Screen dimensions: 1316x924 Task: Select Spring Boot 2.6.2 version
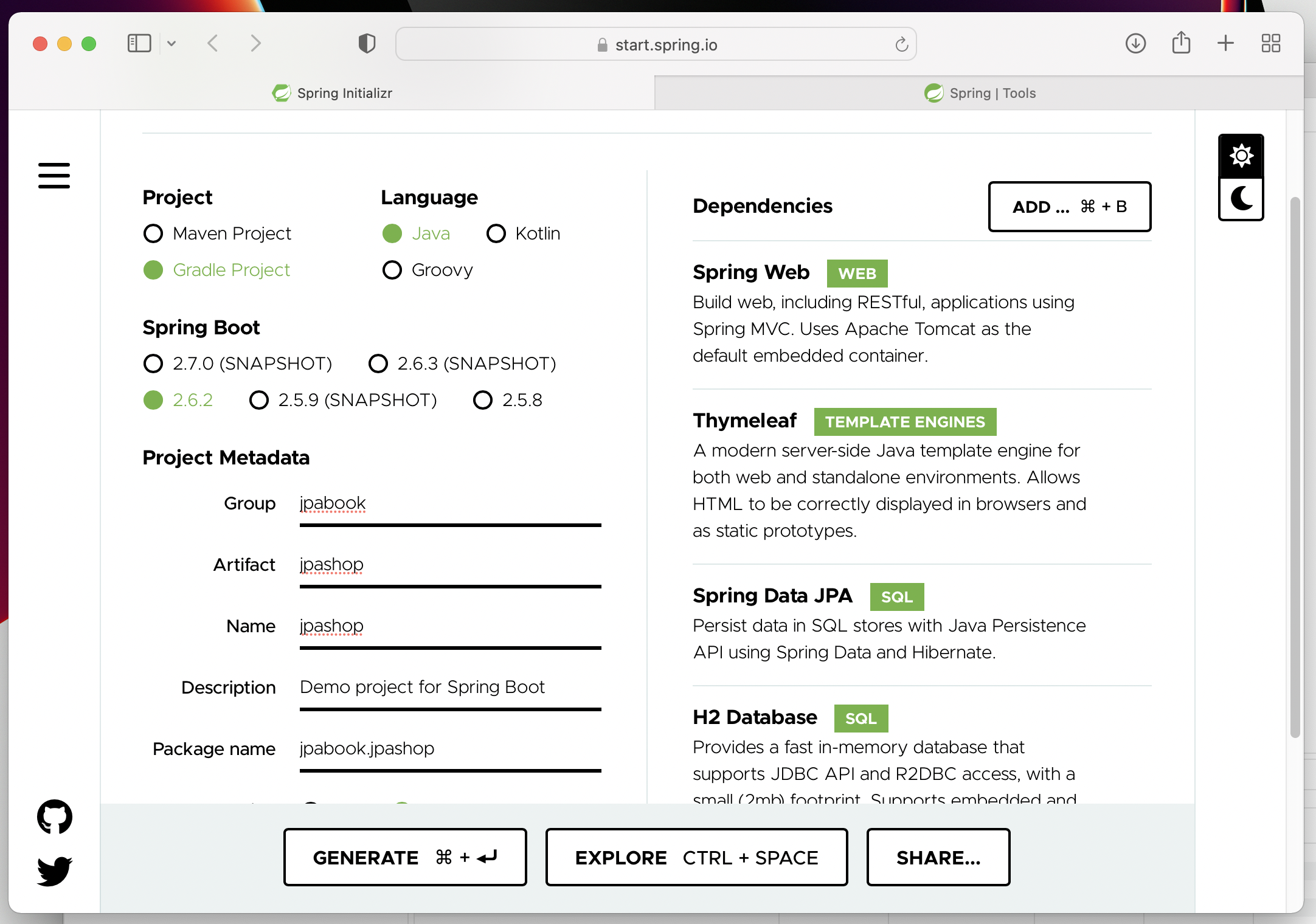[x=178, y=400]
